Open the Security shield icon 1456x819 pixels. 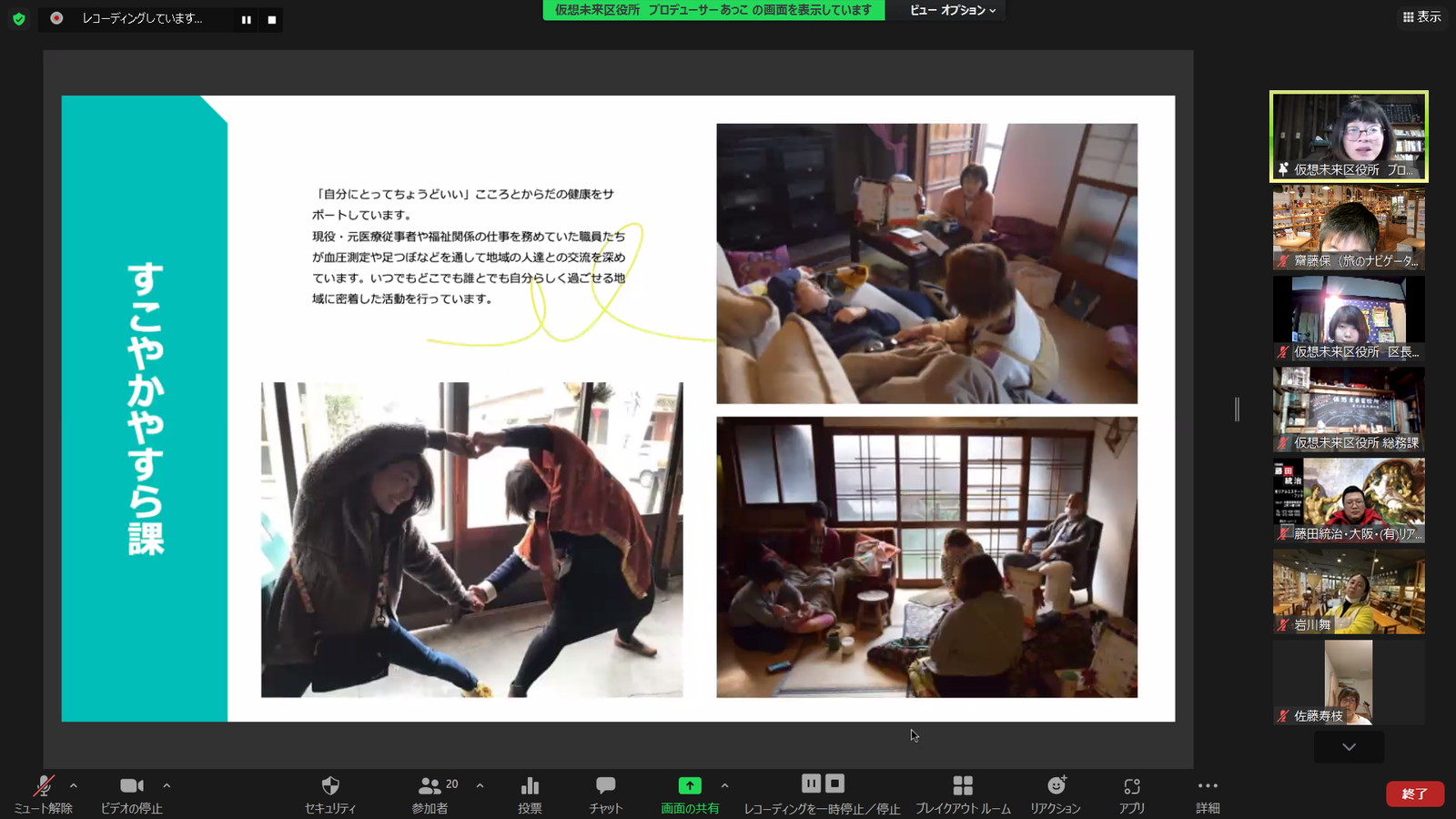pos(330,786)
